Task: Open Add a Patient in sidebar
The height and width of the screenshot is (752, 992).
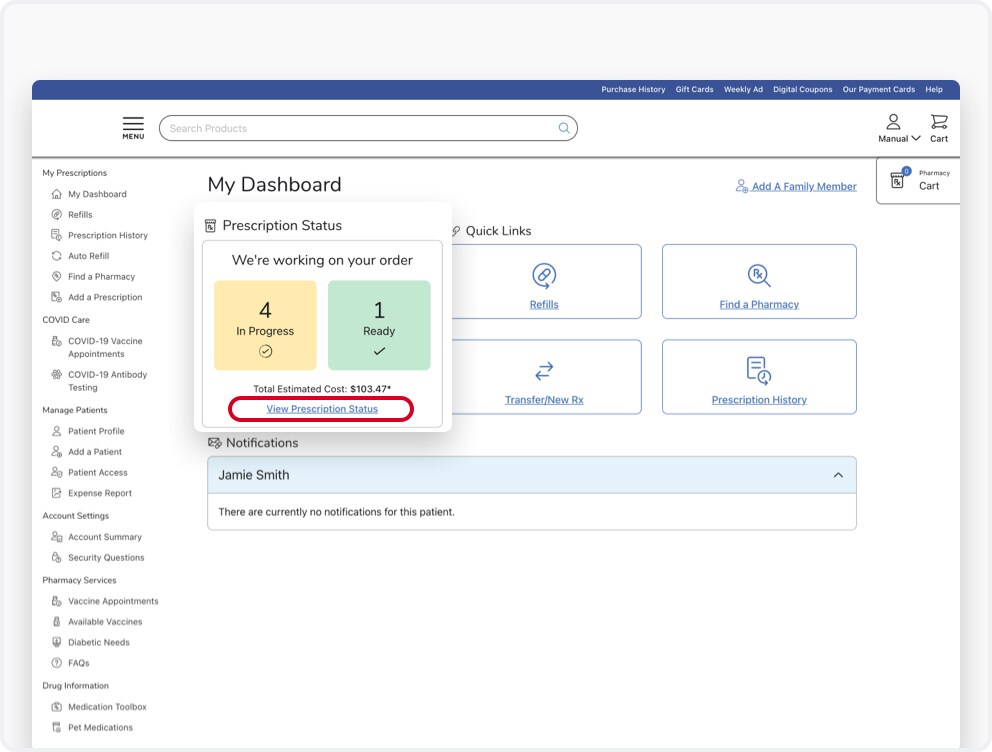Action: [x=95, y=452]
